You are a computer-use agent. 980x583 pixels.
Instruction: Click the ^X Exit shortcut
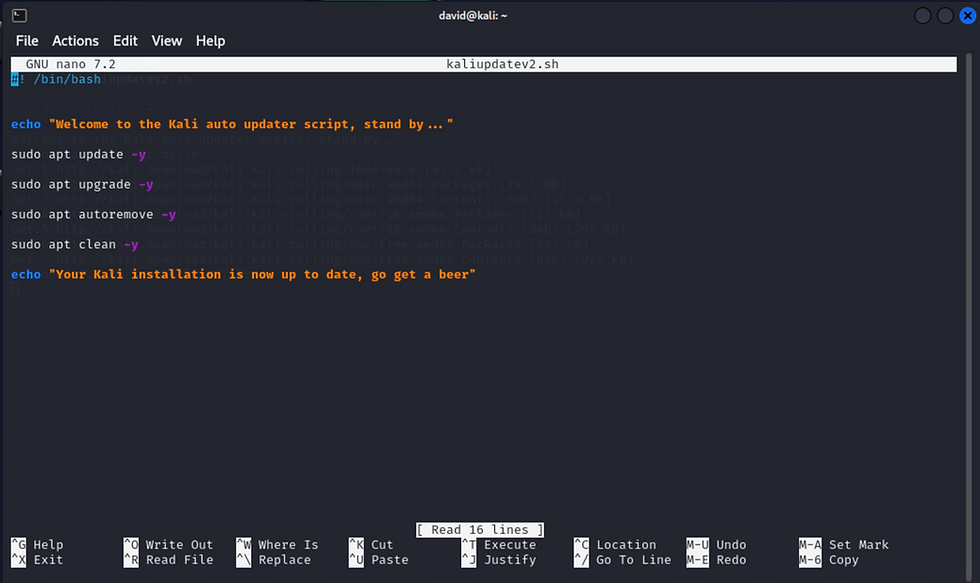tap(37, 560)
